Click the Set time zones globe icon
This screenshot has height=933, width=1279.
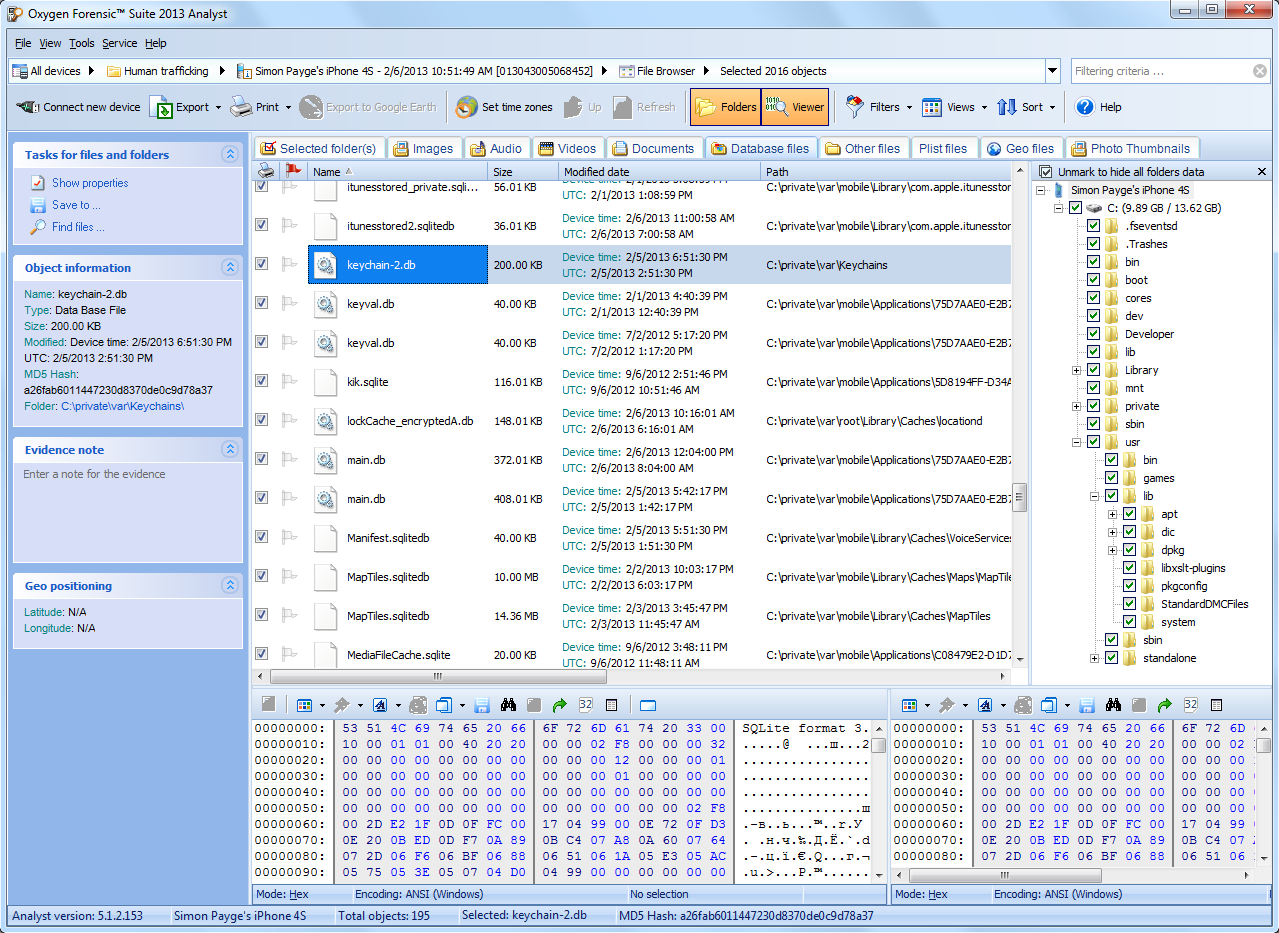[466, 107]
